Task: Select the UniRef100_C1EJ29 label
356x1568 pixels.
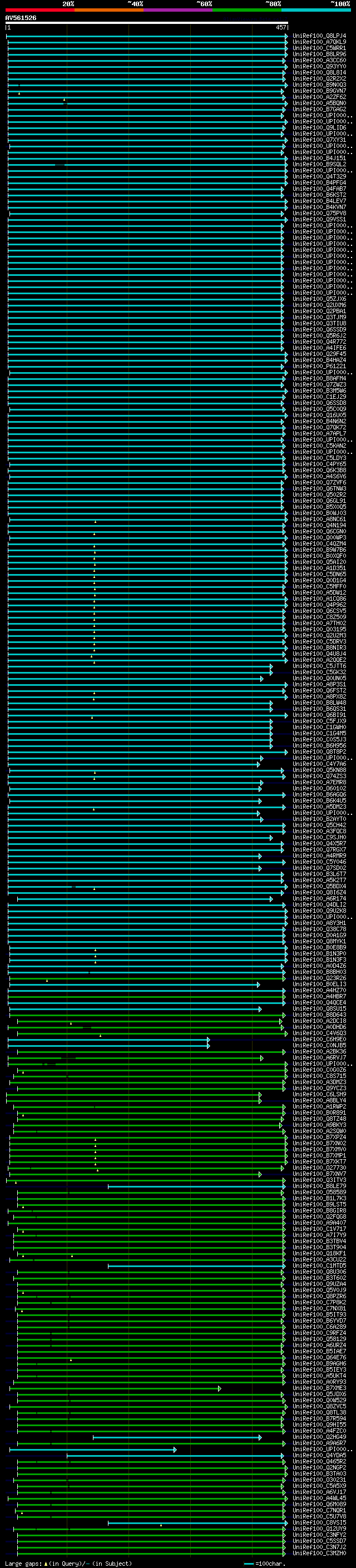Action: 319,397
